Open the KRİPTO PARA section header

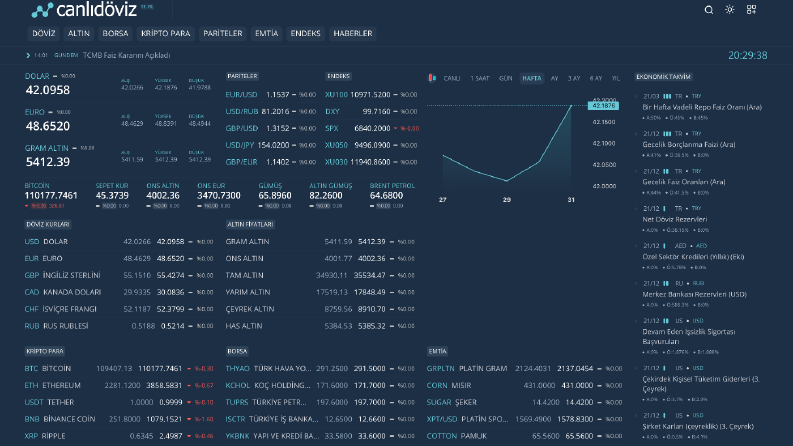(x=45, y=351)
